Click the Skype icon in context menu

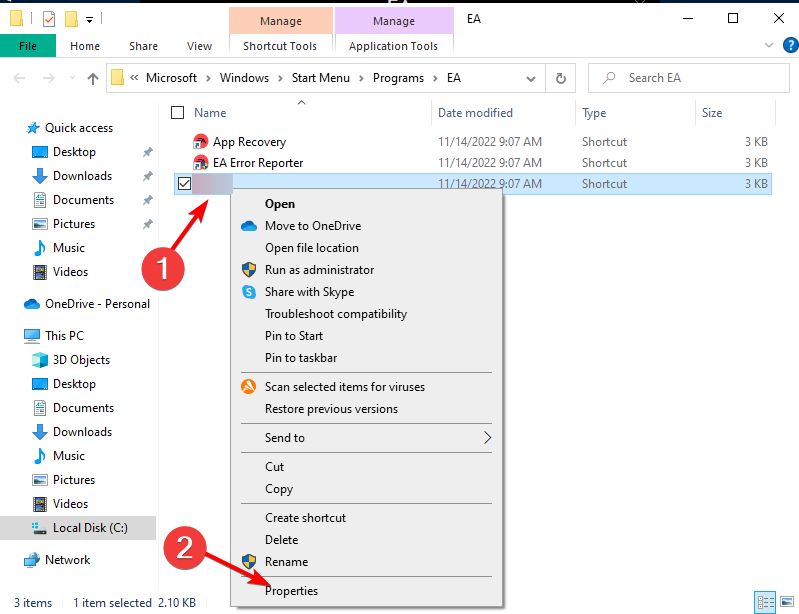tap(249, 292)
